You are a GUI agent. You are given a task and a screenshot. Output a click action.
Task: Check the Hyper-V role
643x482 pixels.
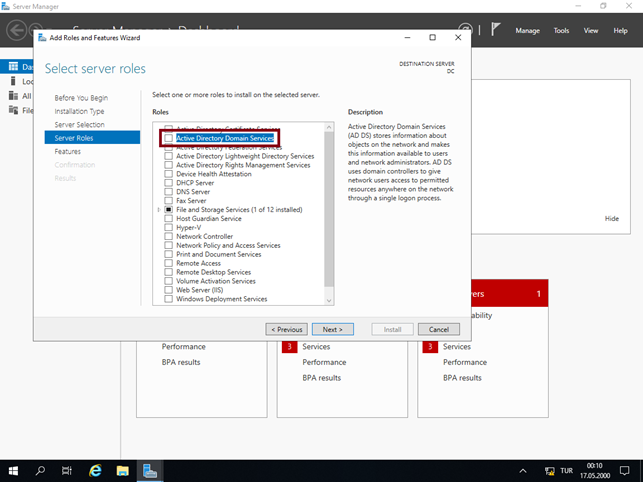169,227
